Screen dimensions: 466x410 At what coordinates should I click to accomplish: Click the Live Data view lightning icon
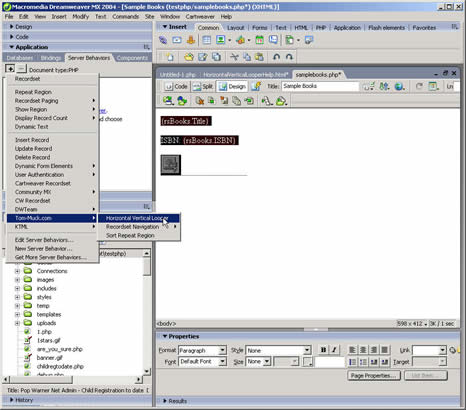click(256, 87)
